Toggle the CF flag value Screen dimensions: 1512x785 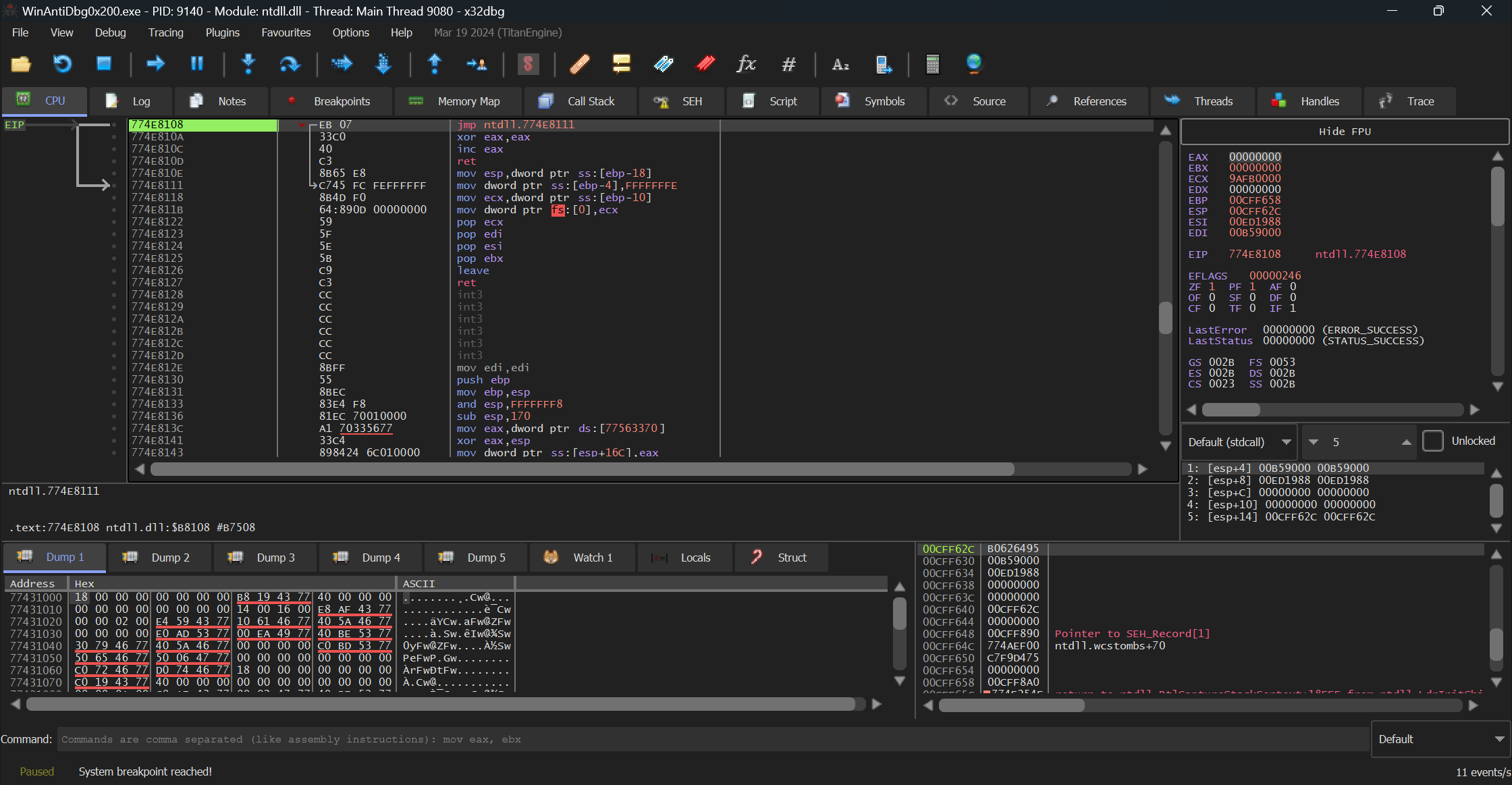(x=1212, y=308)
